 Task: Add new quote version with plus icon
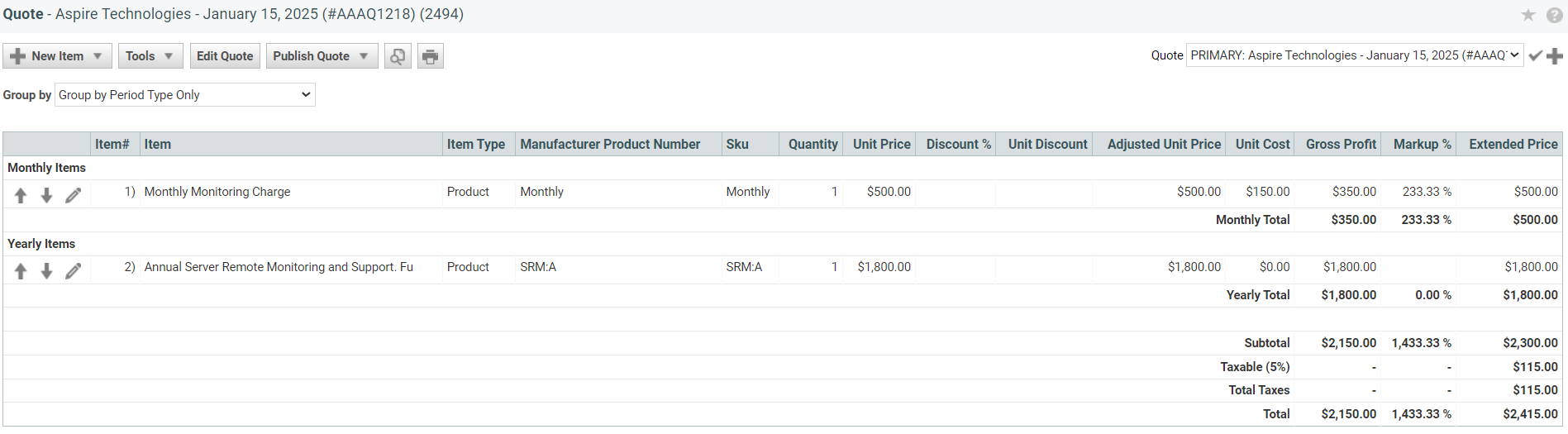click(x=1555, y=55)
